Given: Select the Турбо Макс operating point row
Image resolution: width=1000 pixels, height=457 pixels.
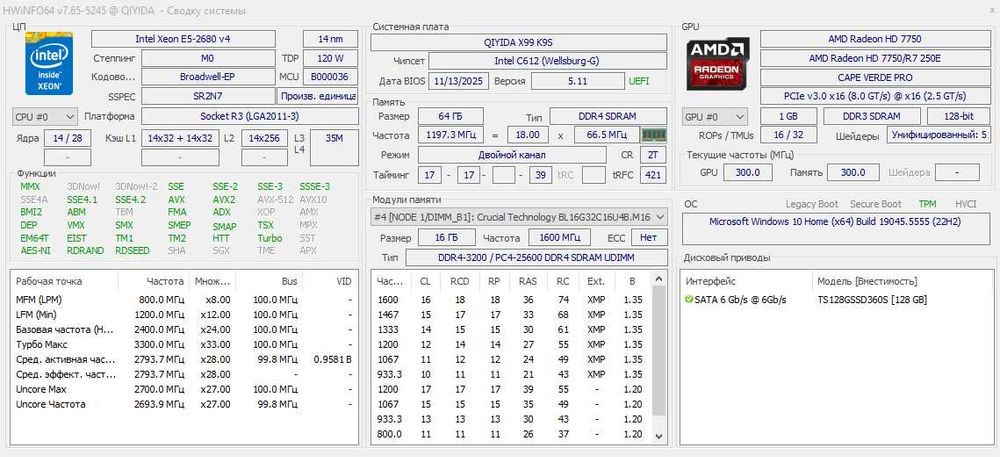Looking at the screenshot, I should click(x=184, y=344).
